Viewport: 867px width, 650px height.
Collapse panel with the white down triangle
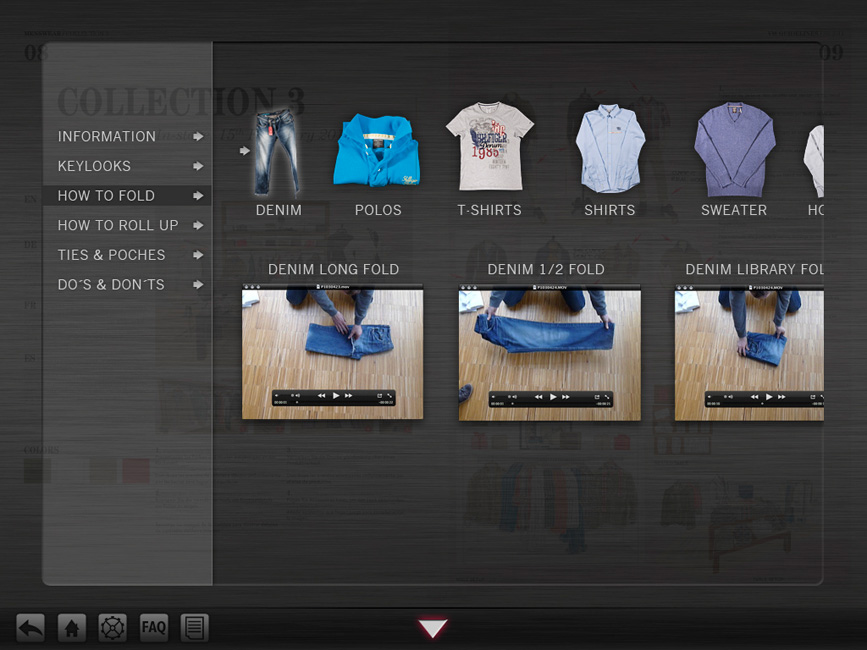pyautogui.click(x=433, y=628)
